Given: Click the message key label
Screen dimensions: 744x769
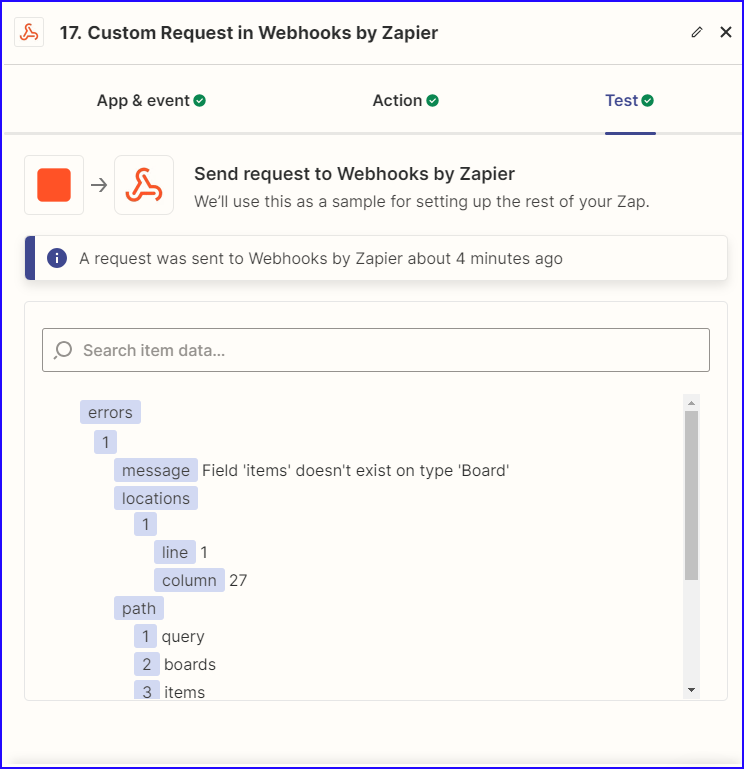Looking at the screenshot, I should pyautogui.click(x=156, y=470).
